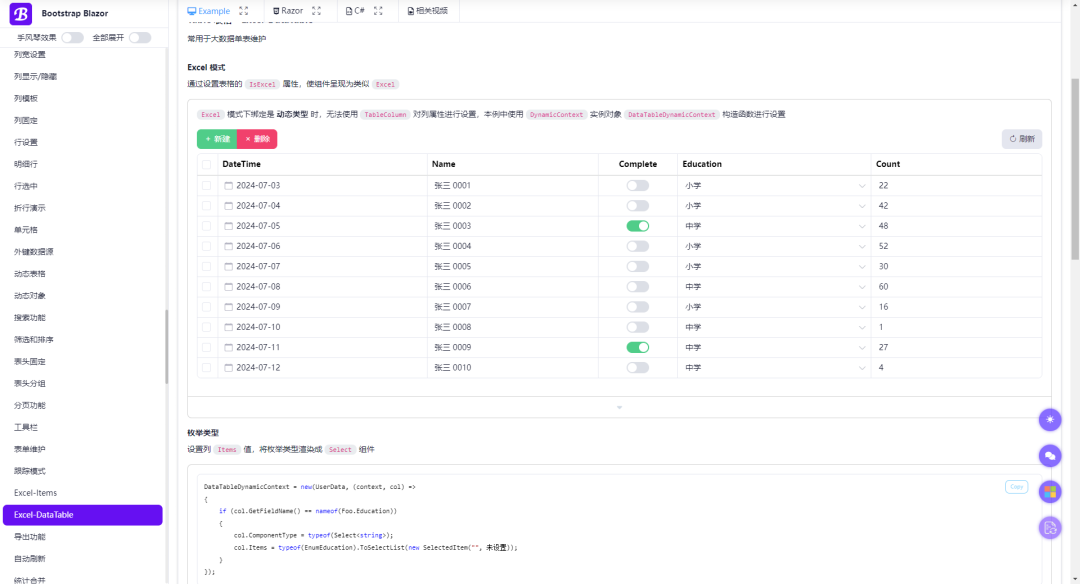Toggle the 手风琴效果 switch

72,38
